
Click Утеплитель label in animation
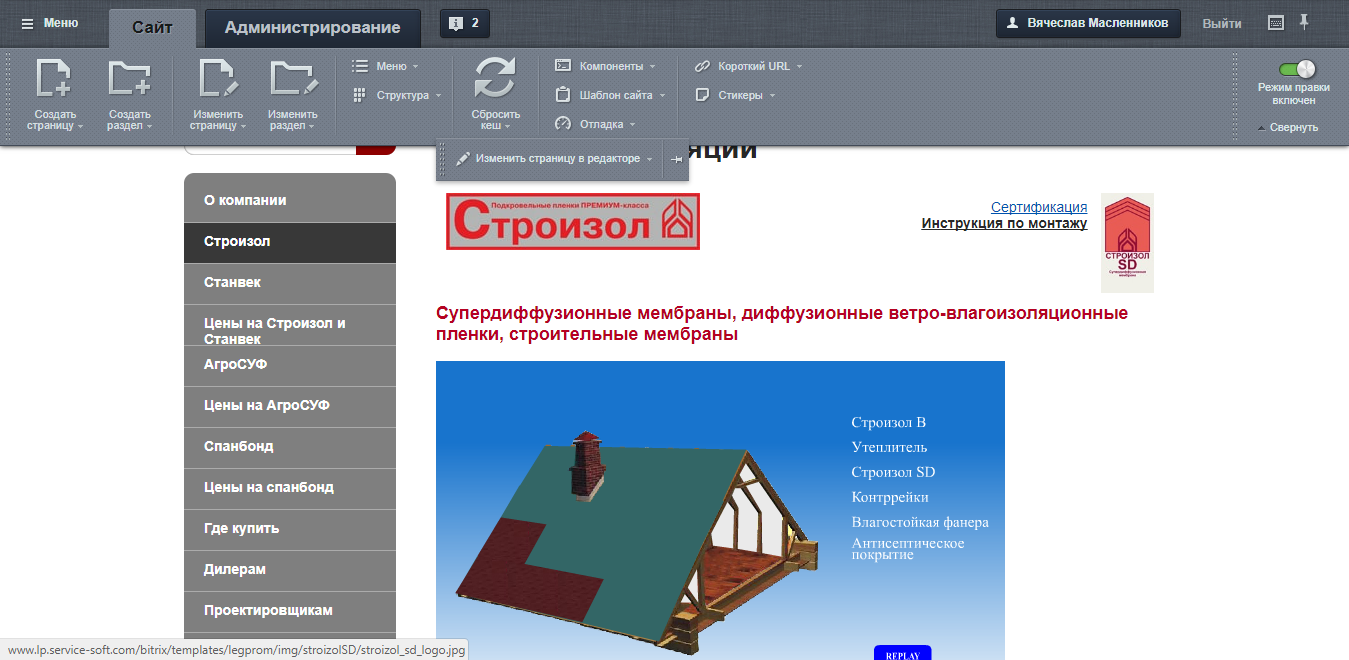(889, 448)
